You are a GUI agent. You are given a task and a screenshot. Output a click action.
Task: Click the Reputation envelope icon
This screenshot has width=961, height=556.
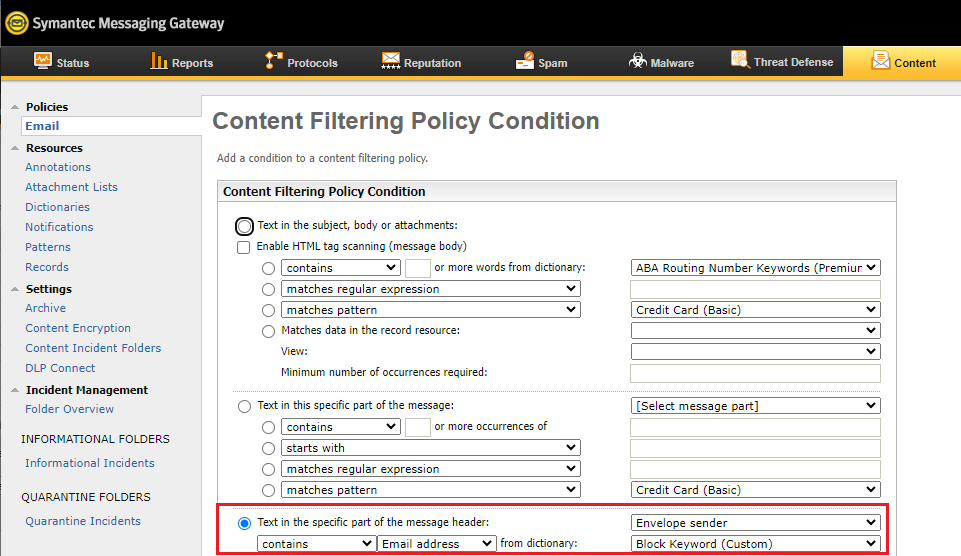(390, 61)
